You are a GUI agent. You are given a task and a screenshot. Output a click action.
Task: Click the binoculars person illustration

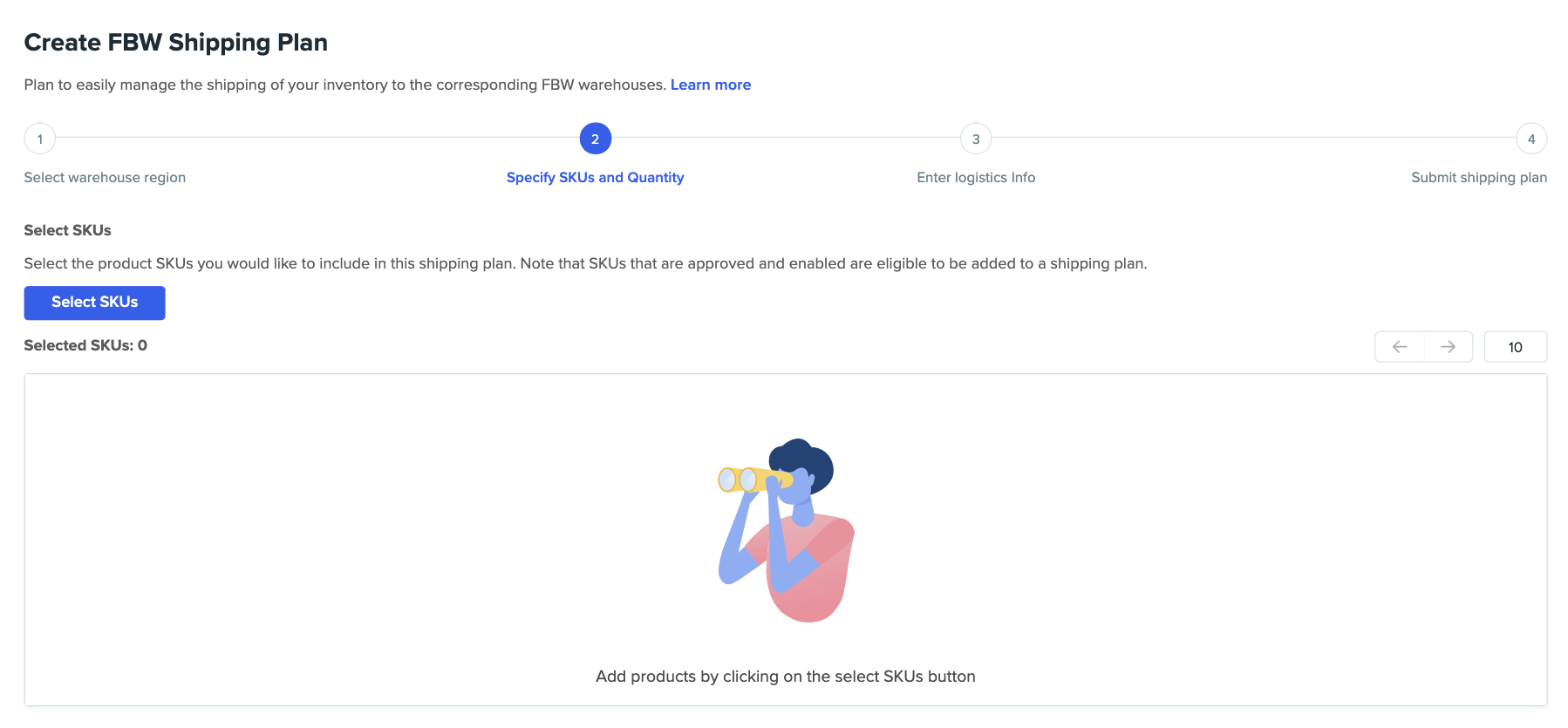(786, 530)
